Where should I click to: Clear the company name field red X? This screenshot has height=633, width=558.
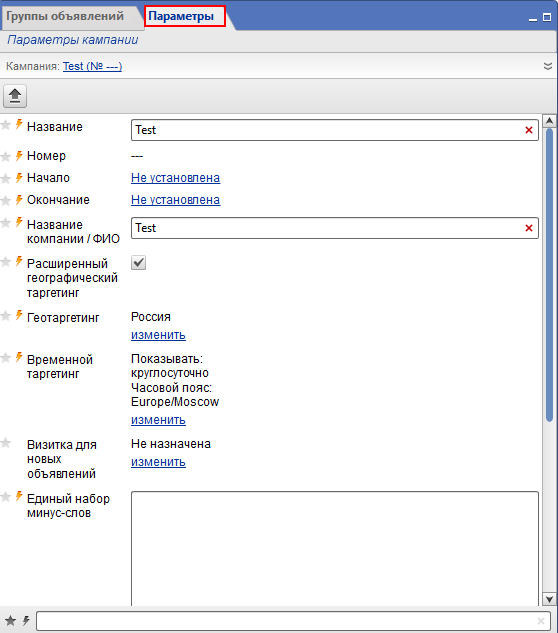[x=529, y=228]
